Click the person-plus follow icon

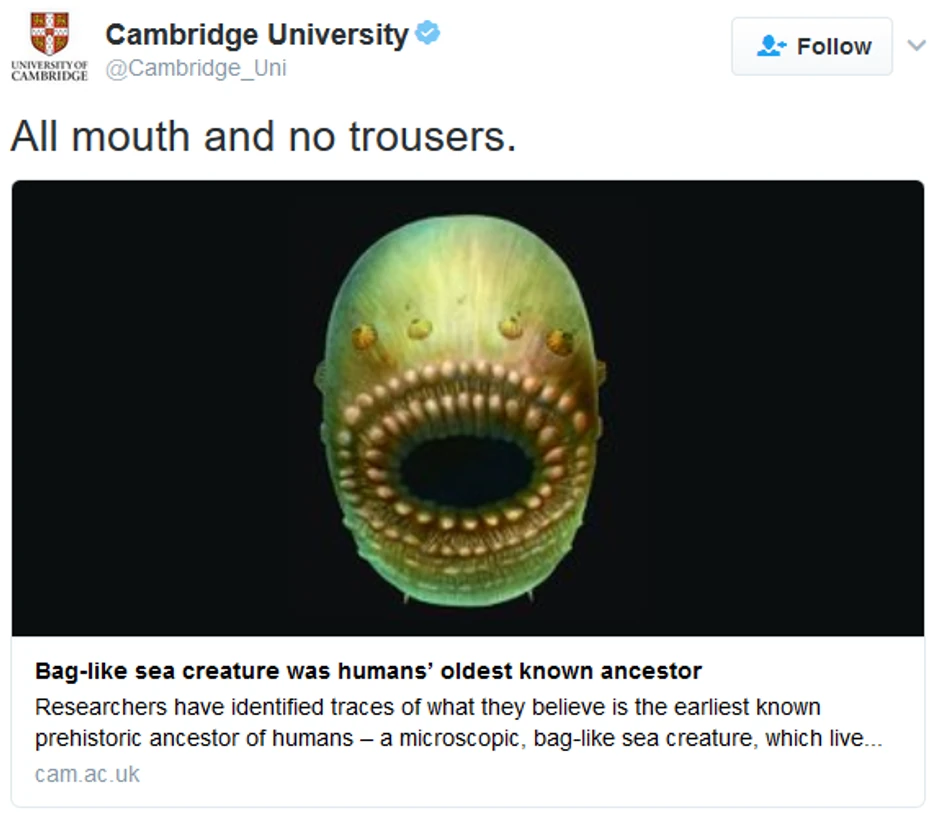pos(771,46)
